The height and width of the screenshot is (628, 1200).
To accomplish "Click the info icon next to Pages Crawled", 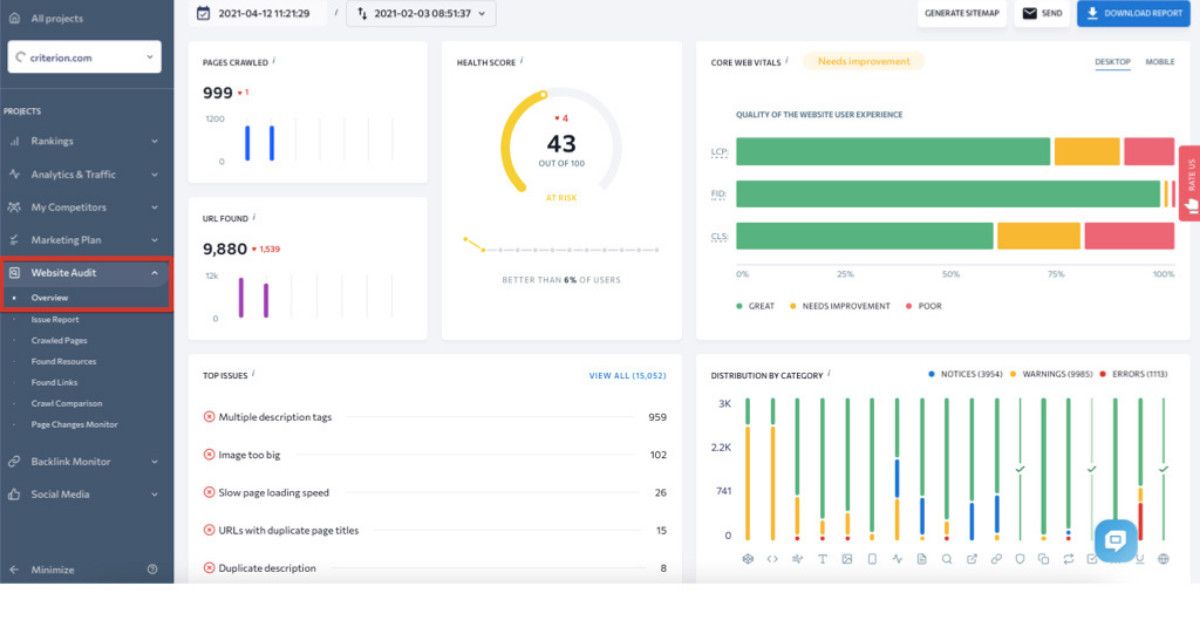I will [274, 61].
